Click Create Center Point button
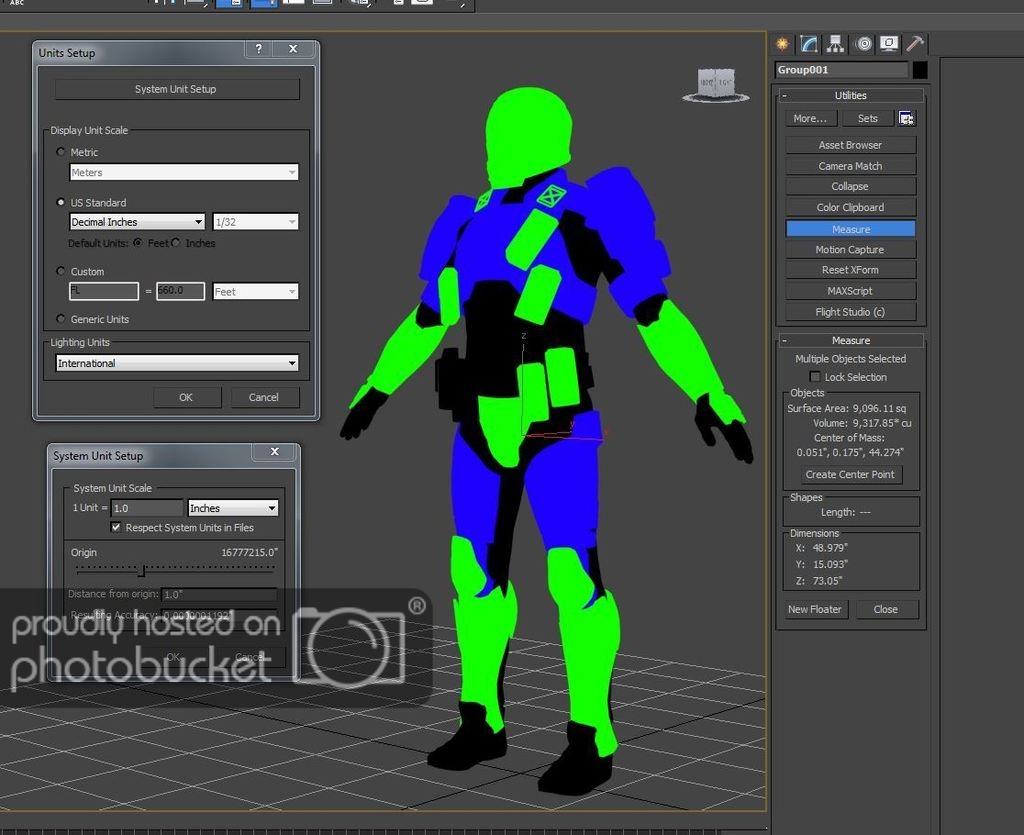1024x835 pixels. (x=850, y=475)
